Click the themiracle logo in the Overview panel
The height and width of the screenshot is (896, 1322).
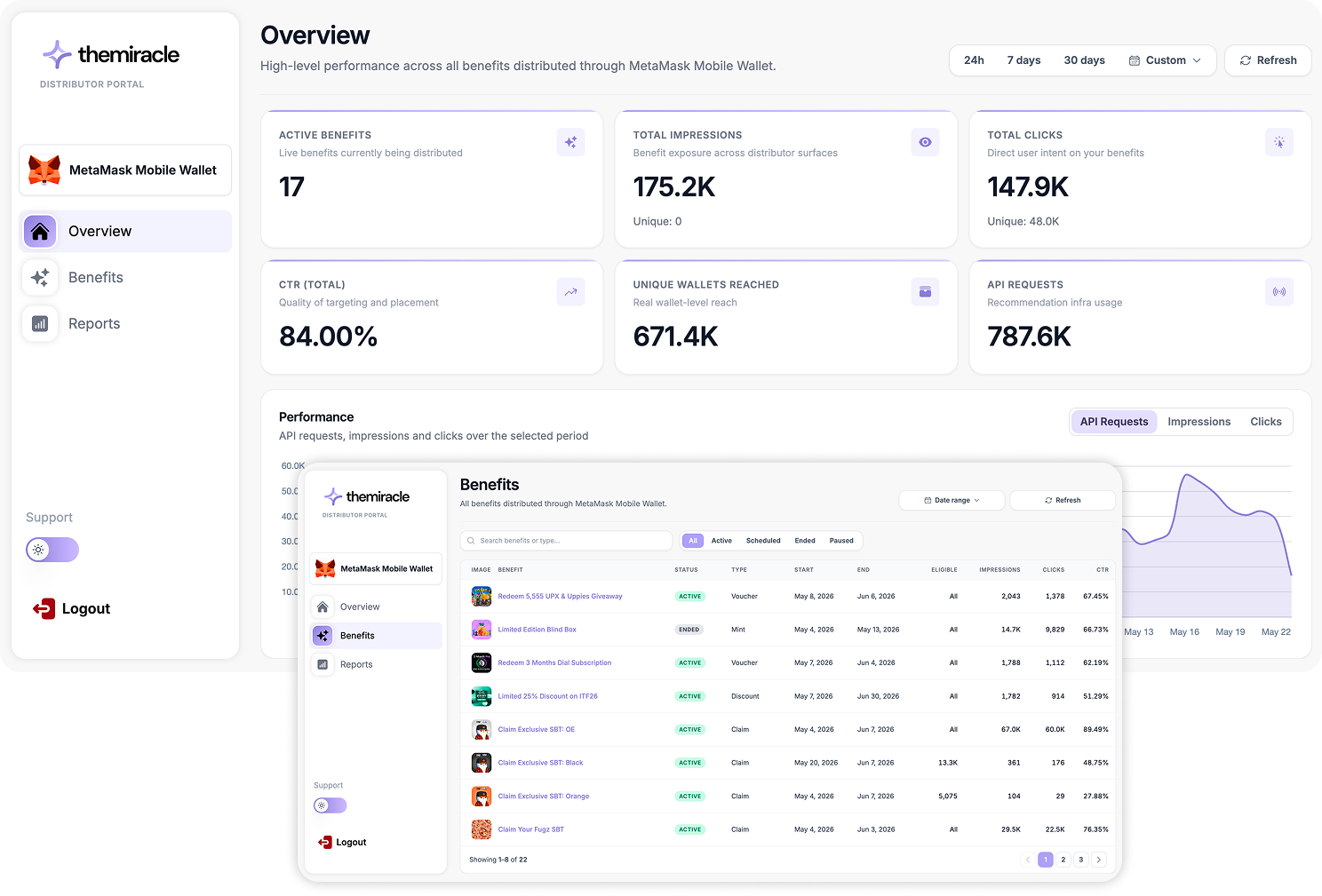(x=111, y=54)
